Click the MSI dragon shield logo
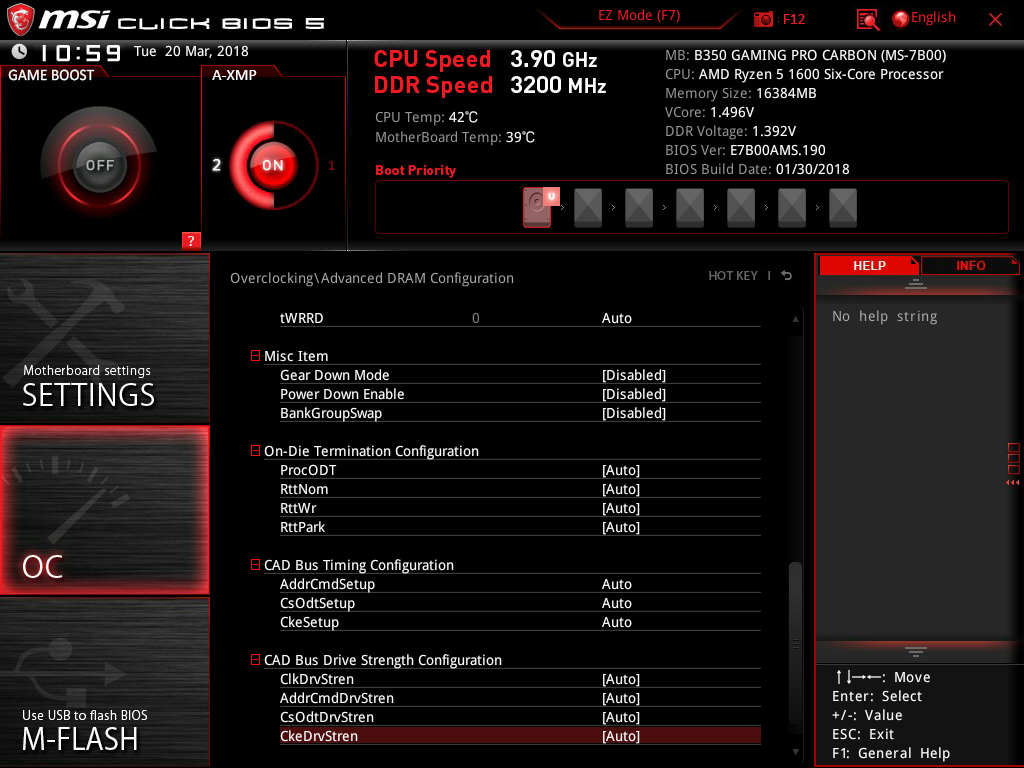This screenshot has width=1024, height=768. pyautogui.click(x=20, y=20)
